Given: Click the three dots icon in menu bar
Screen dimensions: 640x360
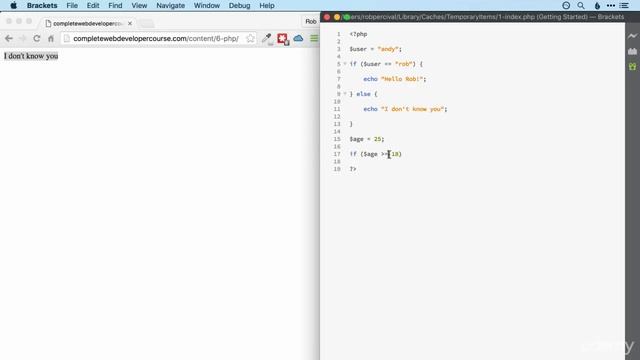Looking at the screenshot, I should coord(611,6).
